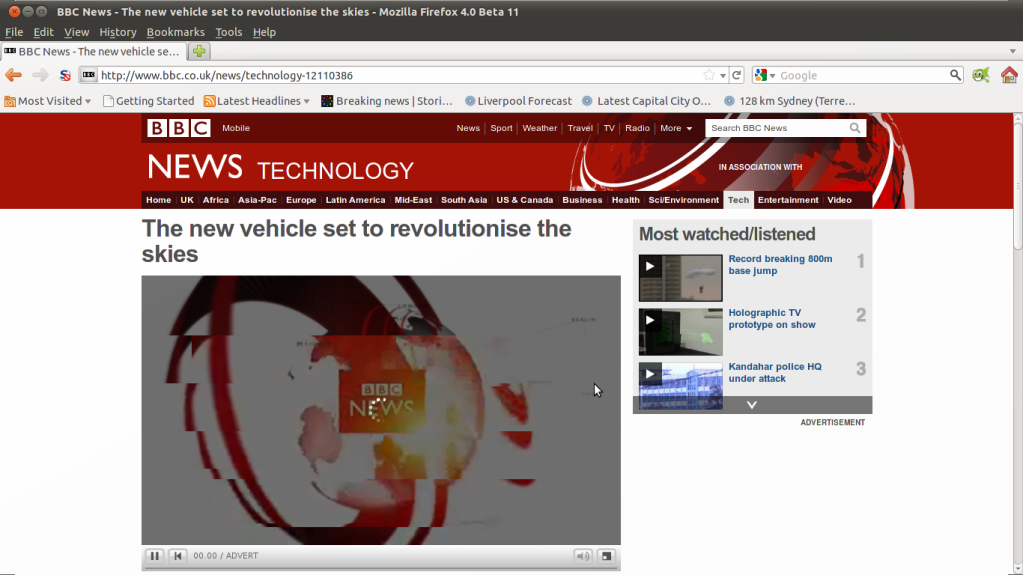Select the Home section tab
Image resolution: width=1023 pixels, height=575 pixels.
tap(159, 200)
